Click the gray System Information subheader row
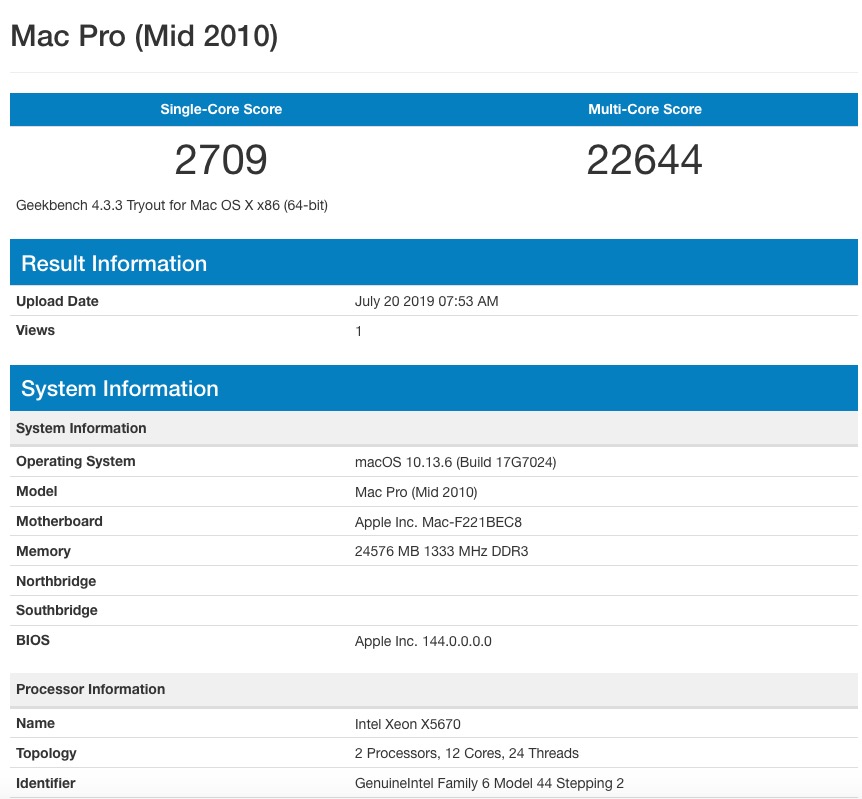 tap(434, 428)
